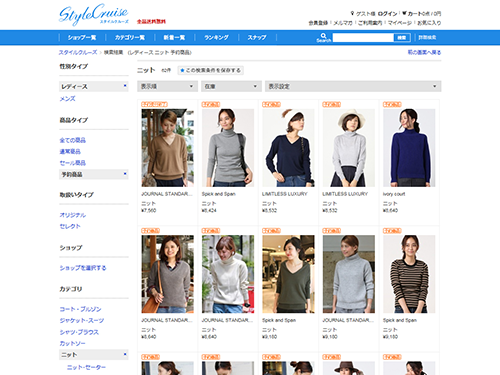The width and height of the screenshot is (500, 375).
Task: Open the メルマガ link
Action: pos(343,23)
